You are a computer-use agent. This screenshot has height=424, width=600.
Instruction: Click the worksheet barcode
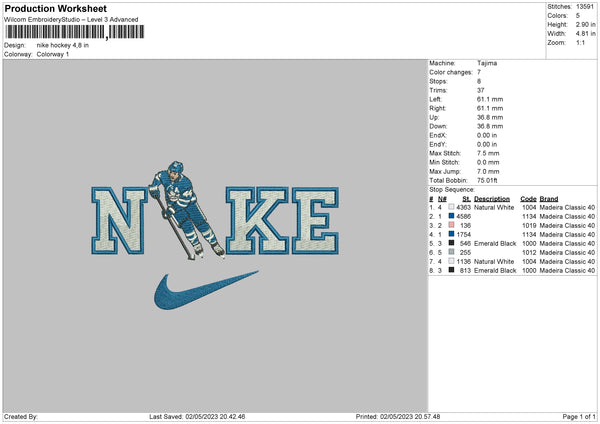point(75,32)
